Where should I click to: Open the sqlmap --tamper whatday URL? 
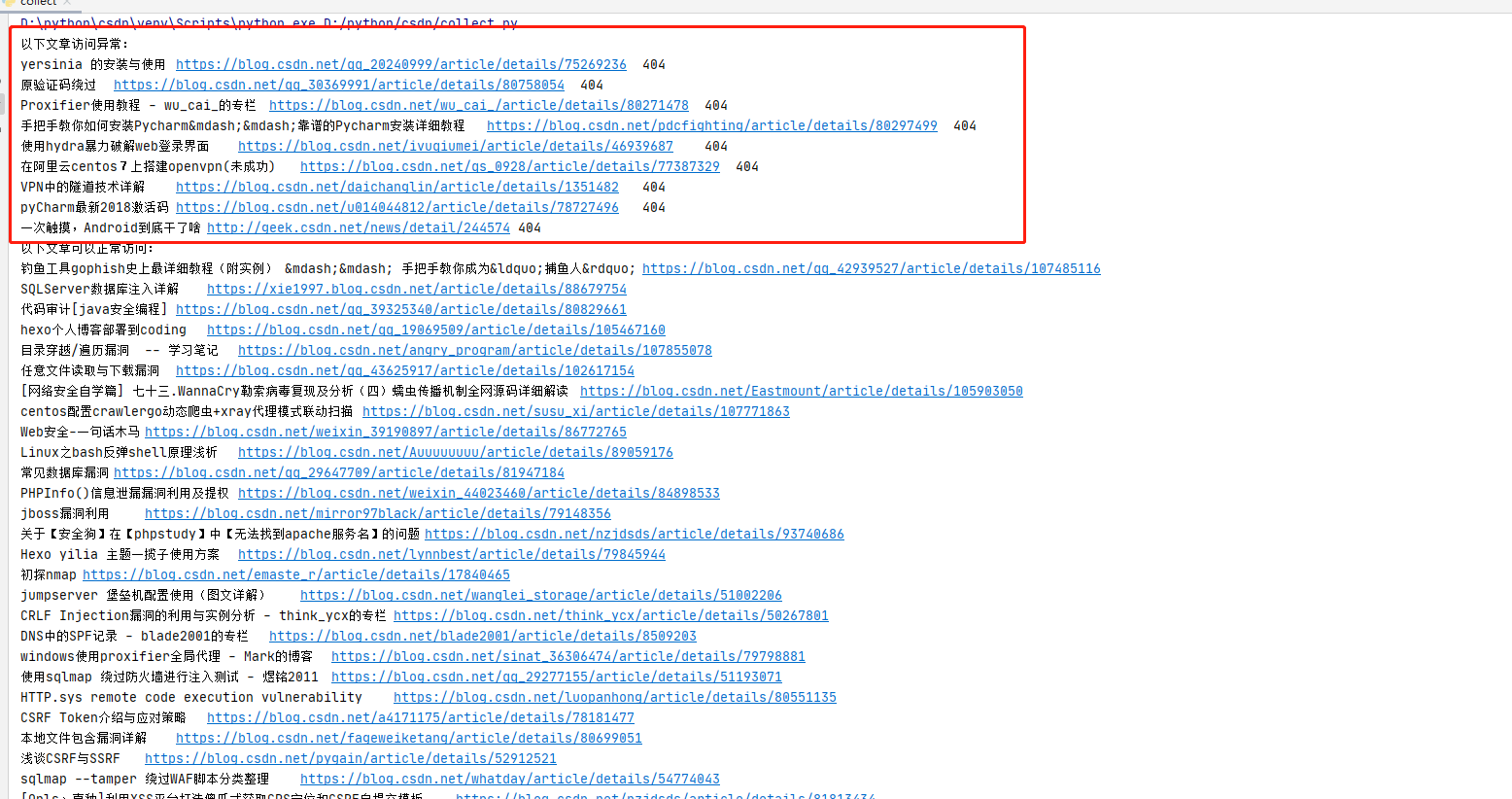pyautogui.click(x=510, y=779)
